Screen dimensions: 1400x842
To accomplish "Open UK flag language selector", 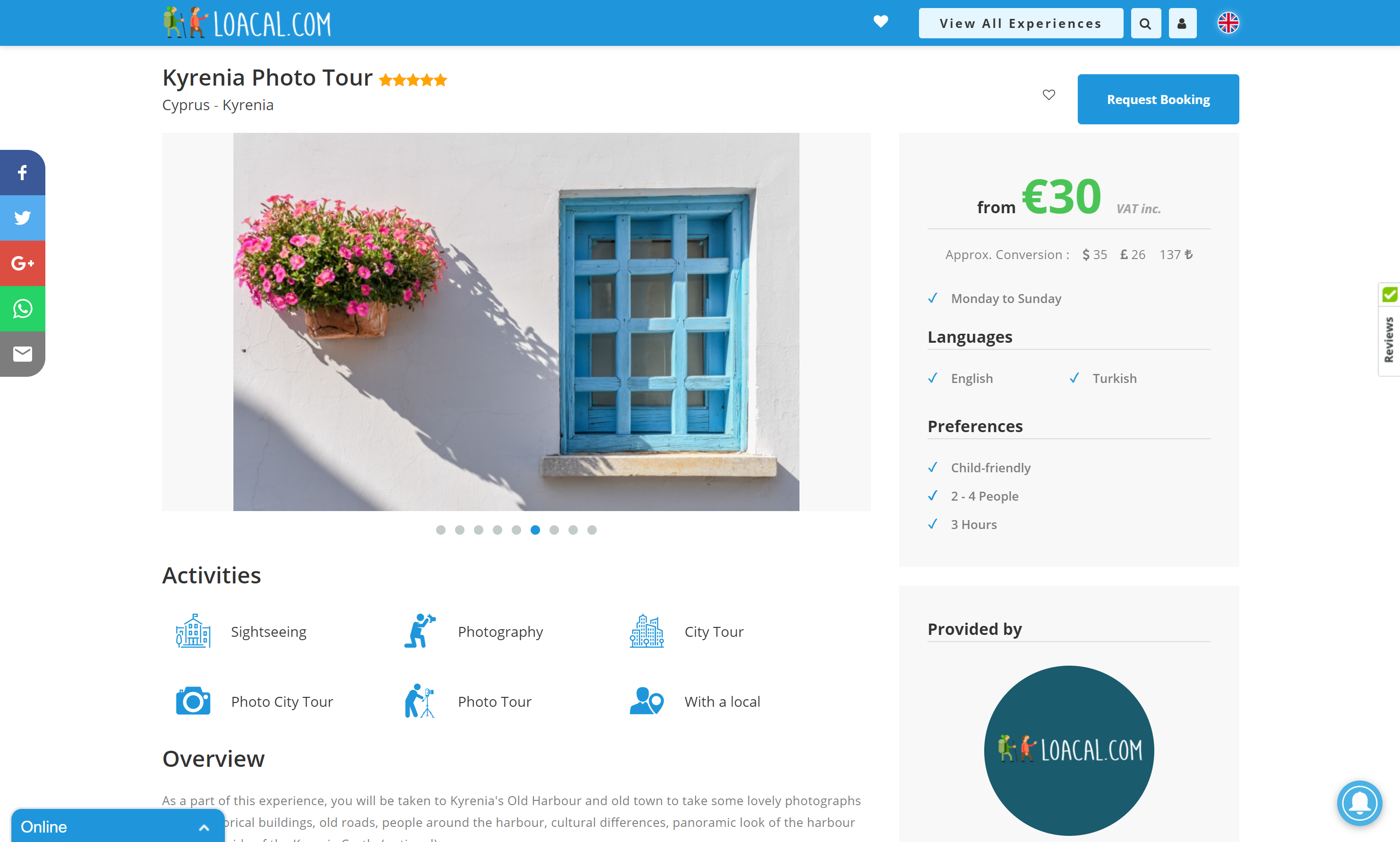I will pyautogui.click(x=1228, y=23).
